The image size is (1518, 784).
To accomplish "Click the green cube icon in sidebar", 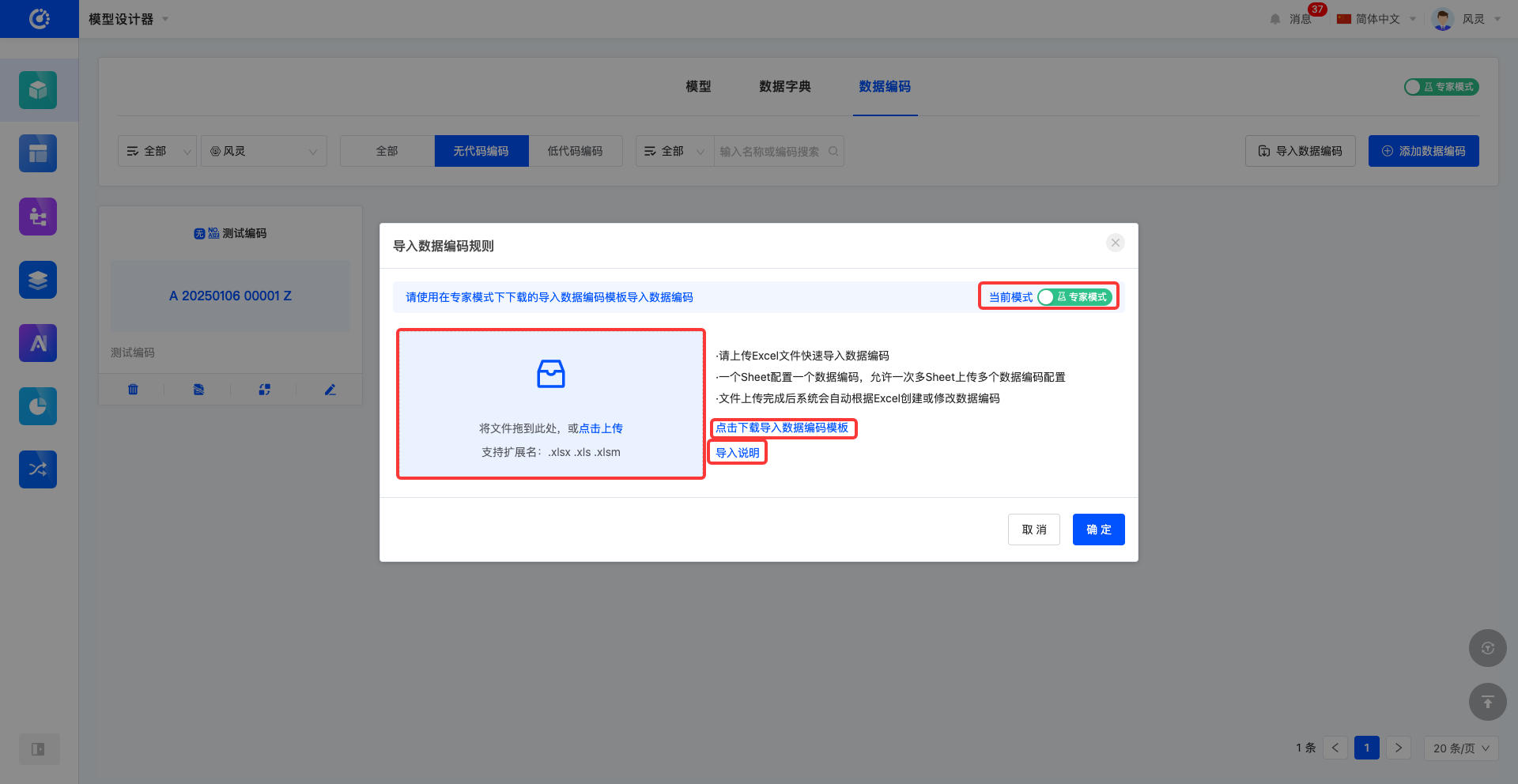I will click(38, 90).
